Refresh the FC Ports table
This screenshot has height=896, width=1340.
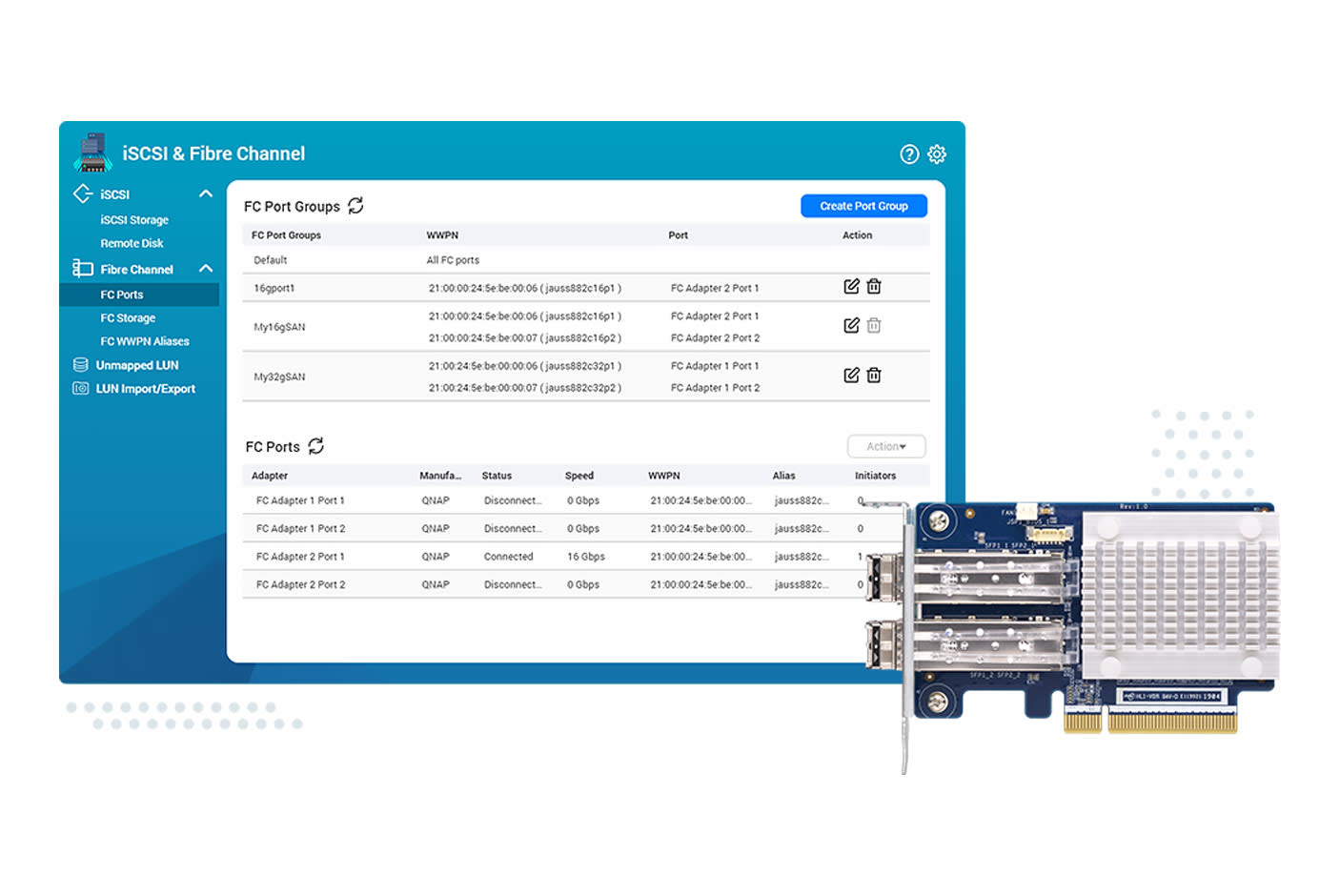click(x=315, y=446)
